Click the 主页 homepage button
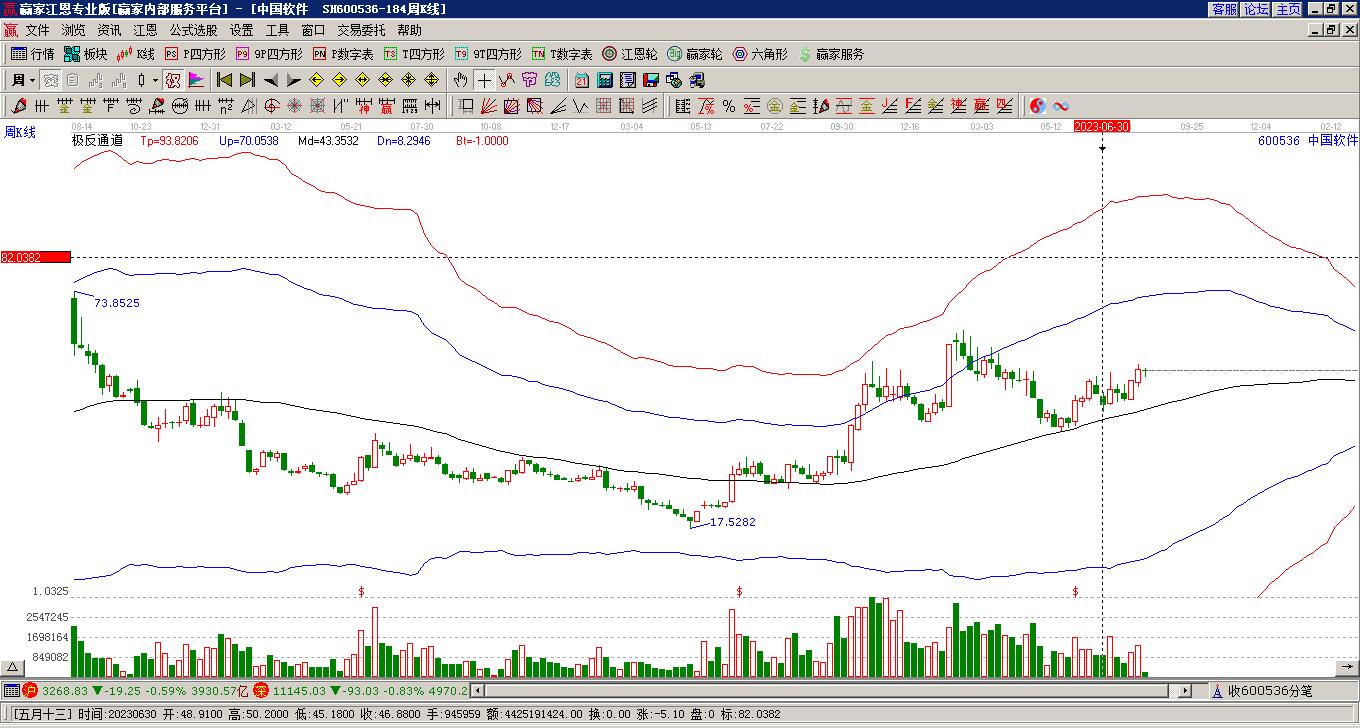Viewport: 1360px width, 728px height. [1288, 9]
